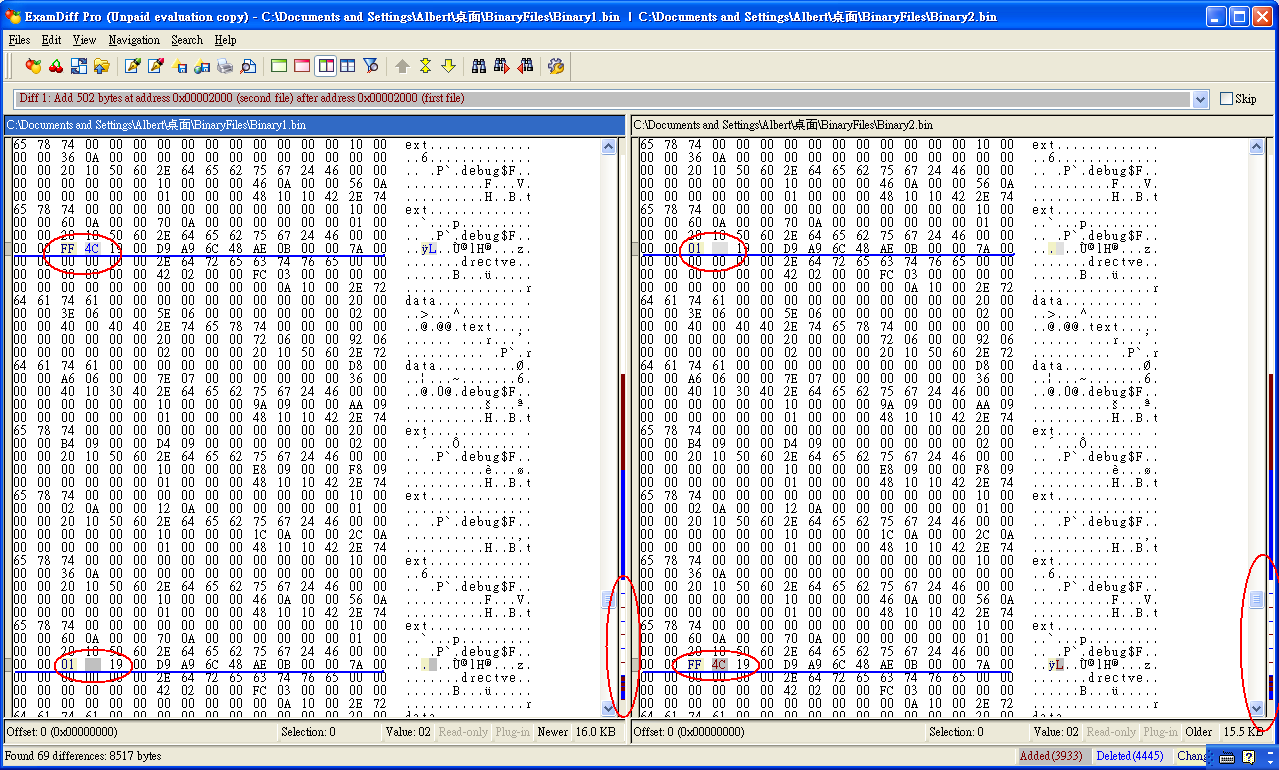Viewport: 1279px width, 770px height.
Task: Click the folder with up-arrow toolbar icon
Action: (102, 66)
